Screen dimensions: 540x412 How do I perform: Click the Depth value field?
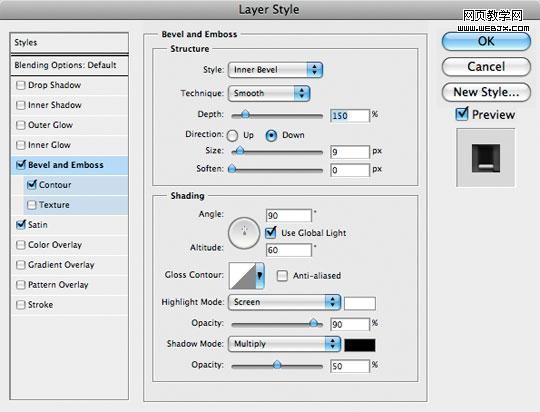coord(350,116)
